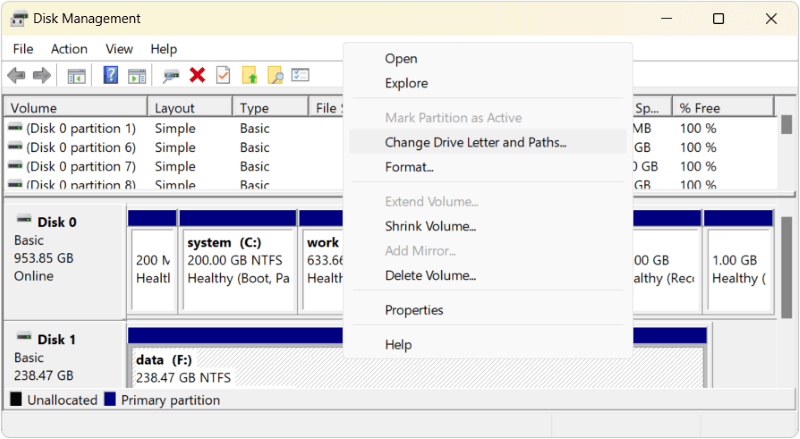The image size is (800, 439).
Task: Click Help in the context menu
Action: click(488, 345)
